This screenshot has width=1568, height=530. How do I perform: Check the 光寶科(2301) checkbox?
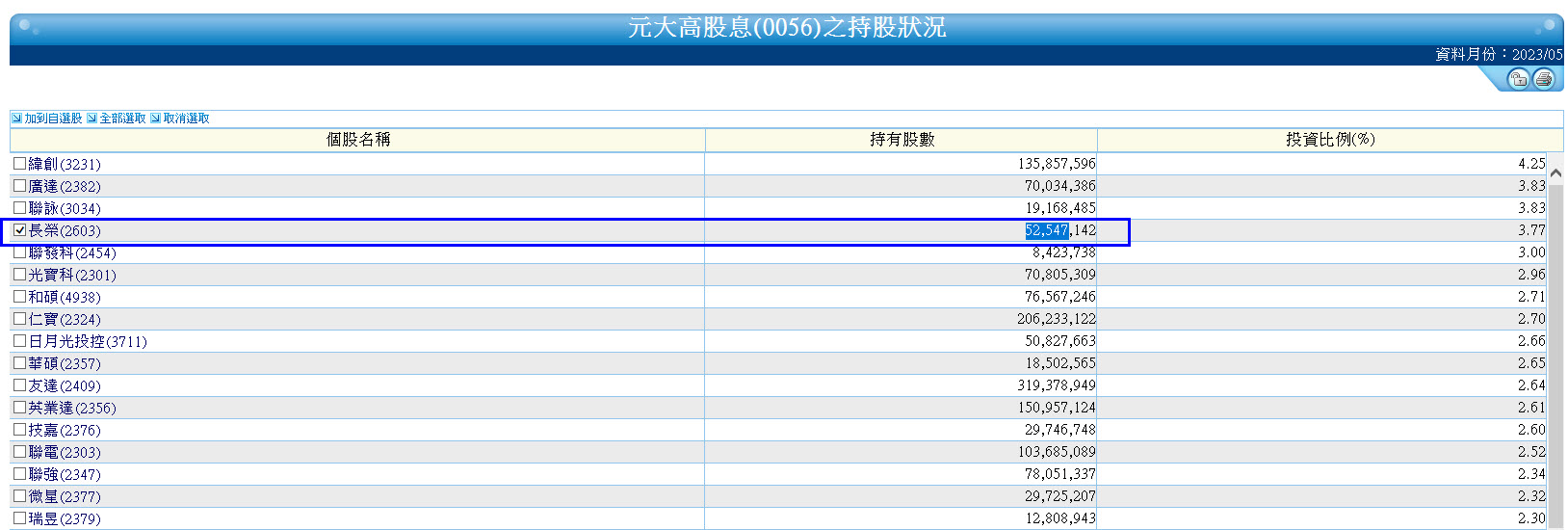coord(19,275)
